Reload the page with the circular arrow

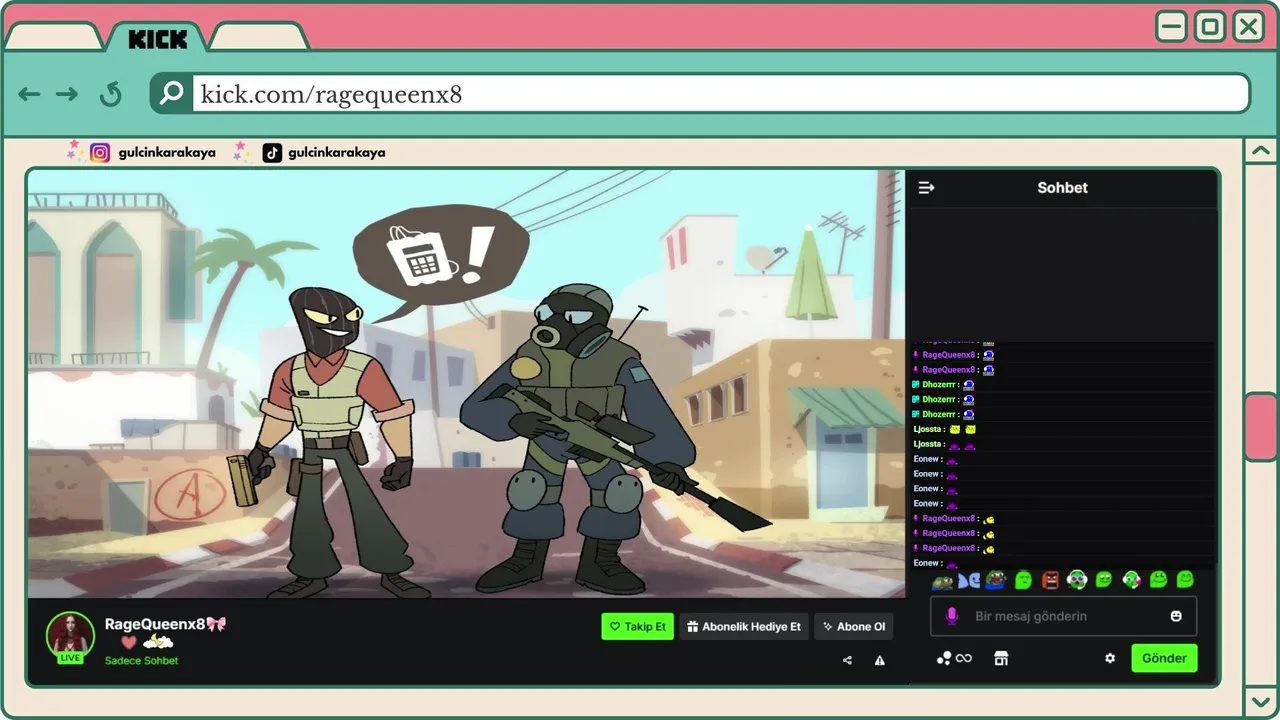pos(110,94)
